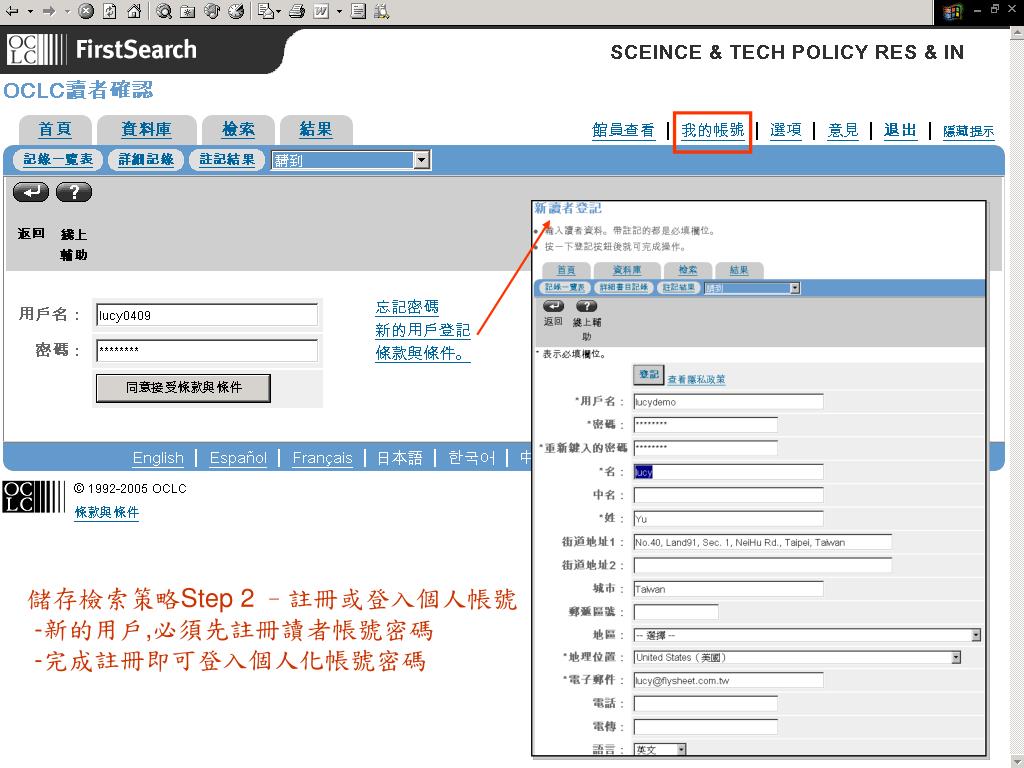Open the 首頁 tab
Image resolution: width=1024 pixels, height=768 pixels.
[x=55, y=129]
